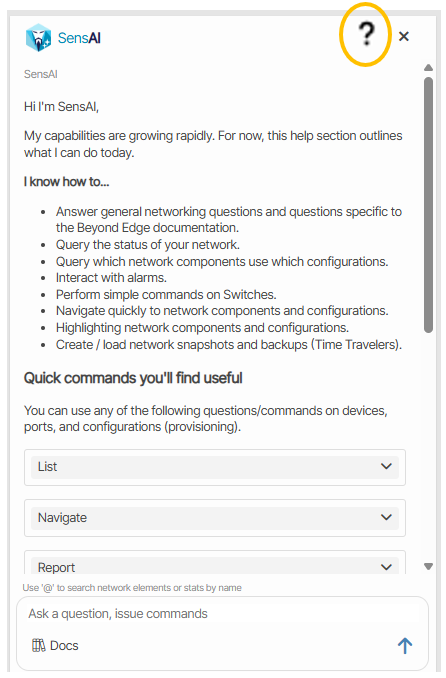
Task: Open the Report quick commands section
Action: pos(215,566)
